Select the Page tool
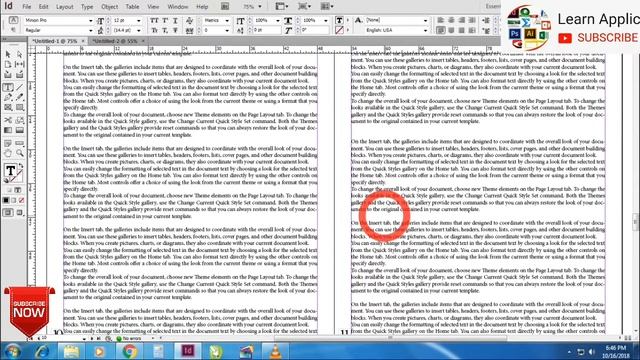 point(8,64)
